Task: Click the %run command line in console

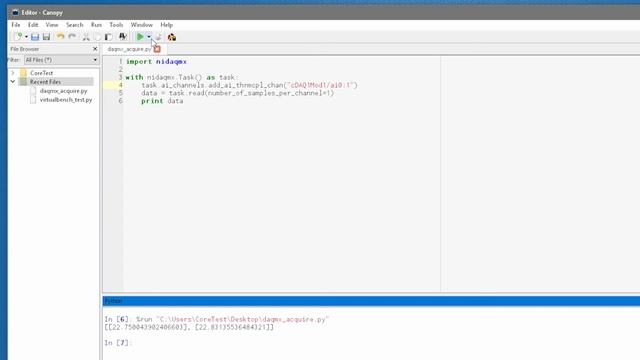Action: 216,319
